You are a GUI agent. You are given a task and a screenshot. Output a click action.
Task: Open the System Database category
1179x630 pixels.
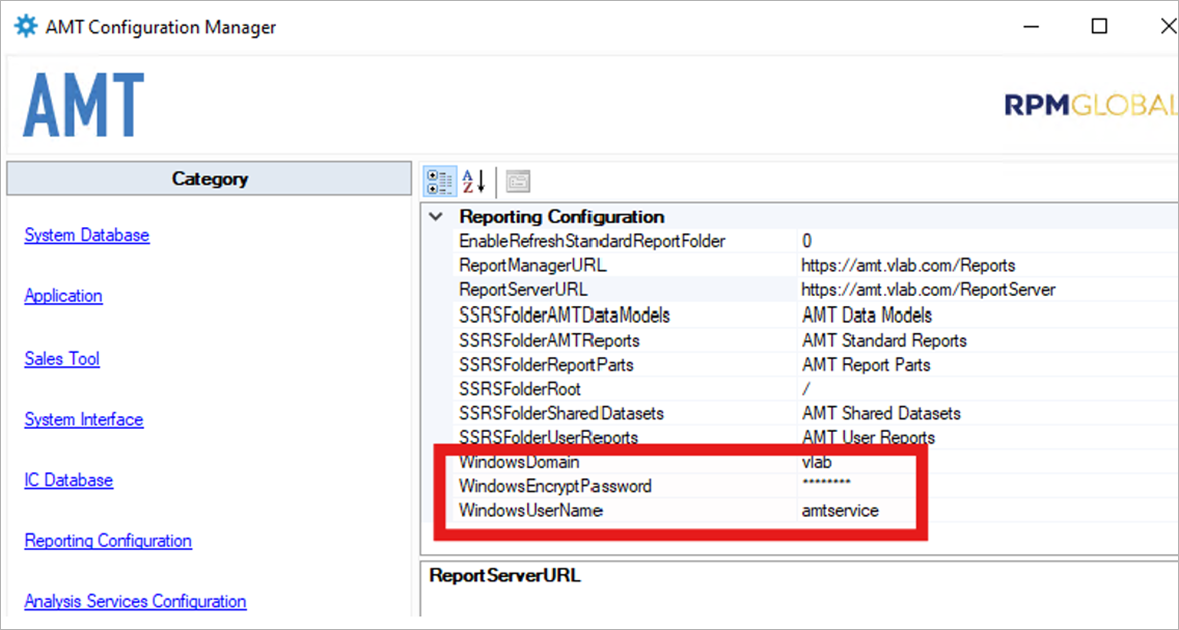point(86,235)
